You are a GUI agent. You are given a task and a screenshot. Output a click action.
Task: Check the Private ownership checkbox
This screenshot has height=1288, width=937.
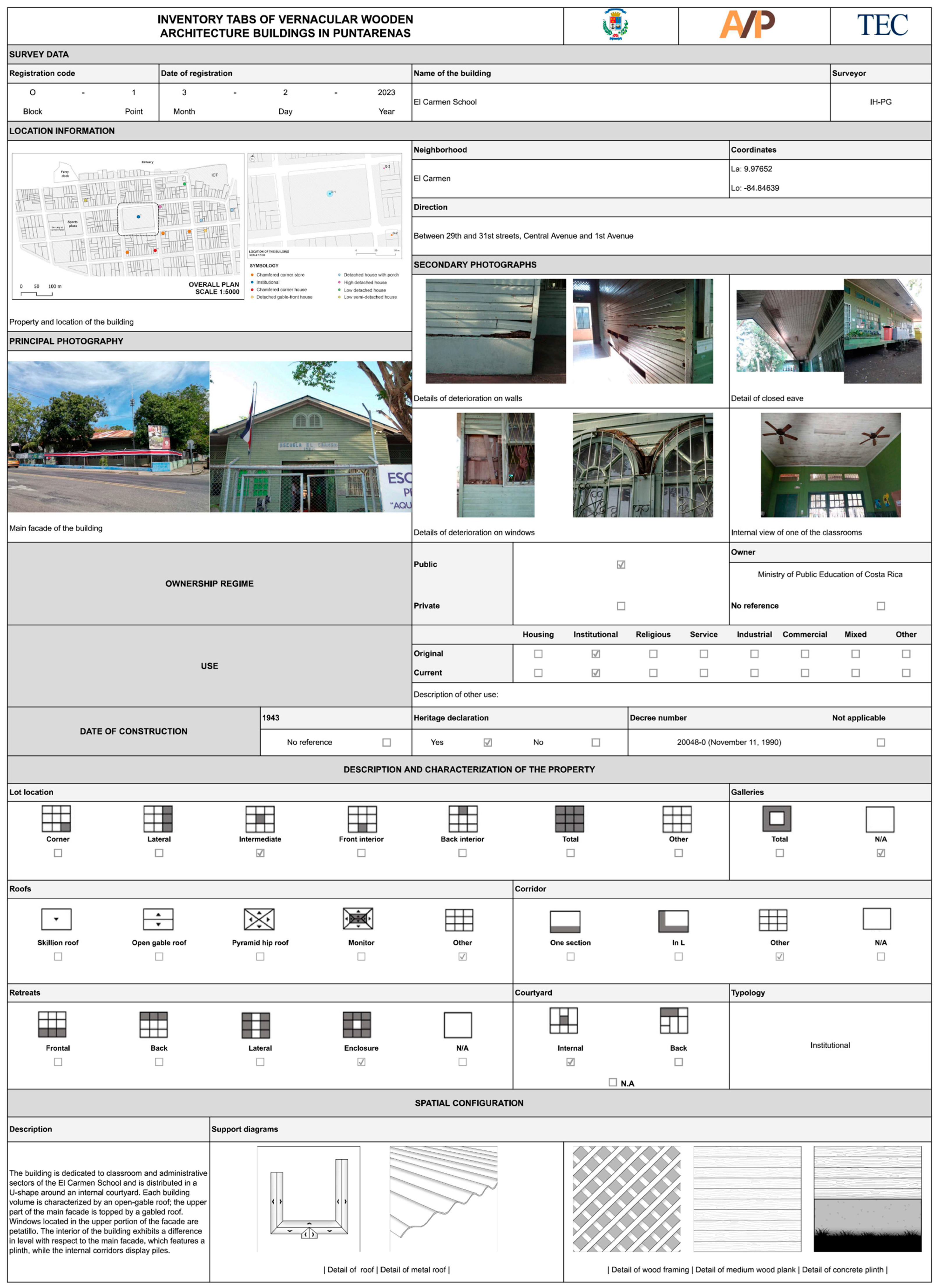coord(621,605)
